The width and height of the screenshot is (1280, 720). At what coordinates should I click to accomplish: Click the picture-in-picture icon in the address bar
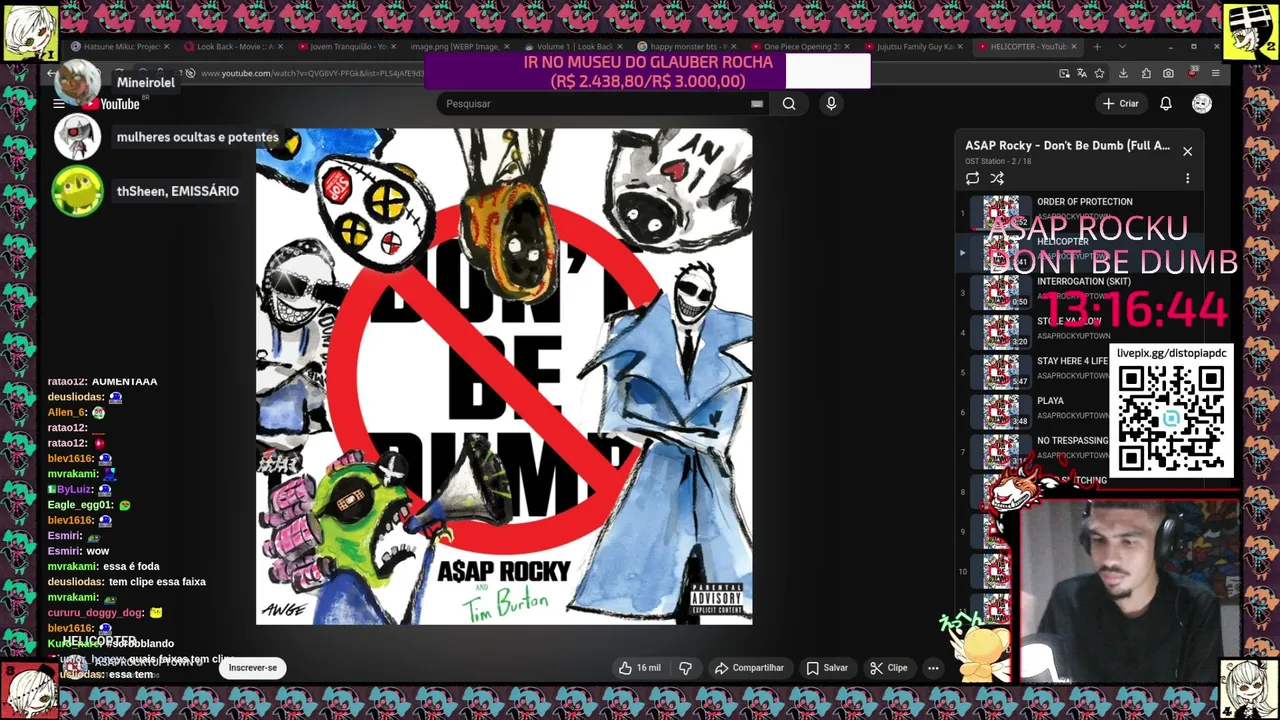click(x=1064, y=73)
